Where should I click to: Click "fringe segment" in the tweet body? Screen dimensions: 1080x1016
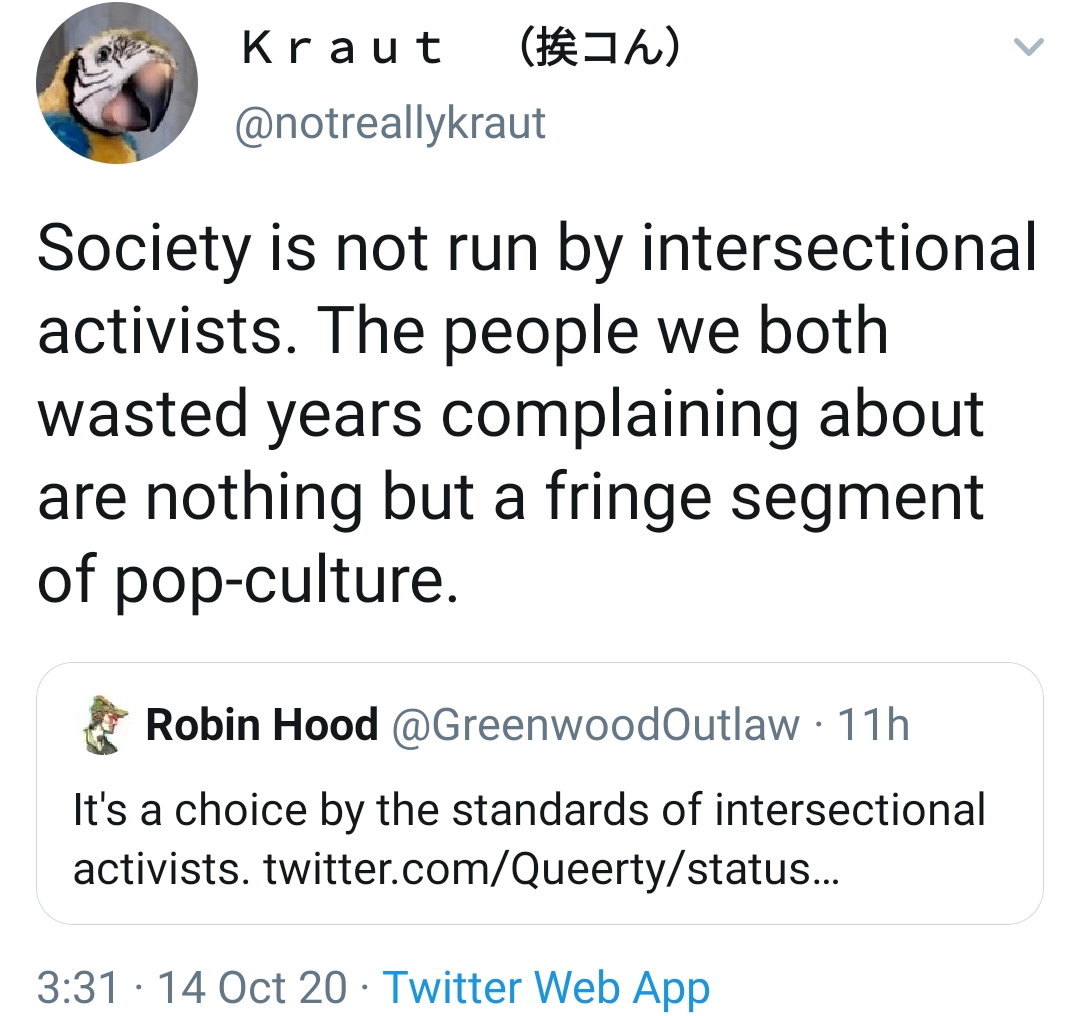click(765, 498)
